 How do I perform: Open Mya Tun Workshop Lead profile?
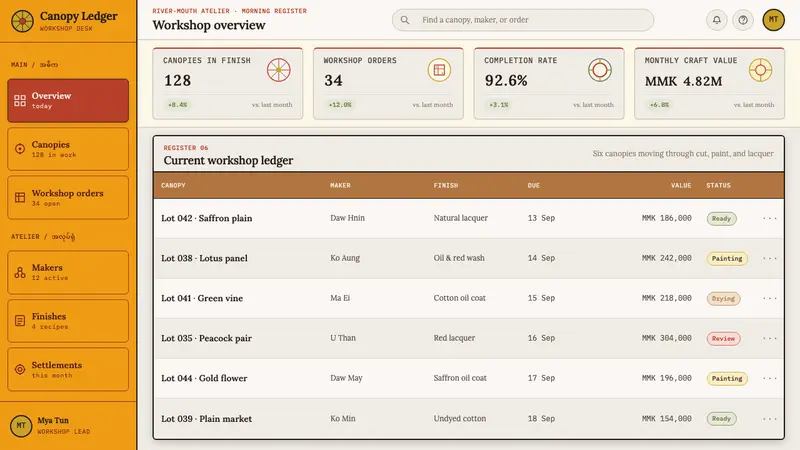[68, 426]
